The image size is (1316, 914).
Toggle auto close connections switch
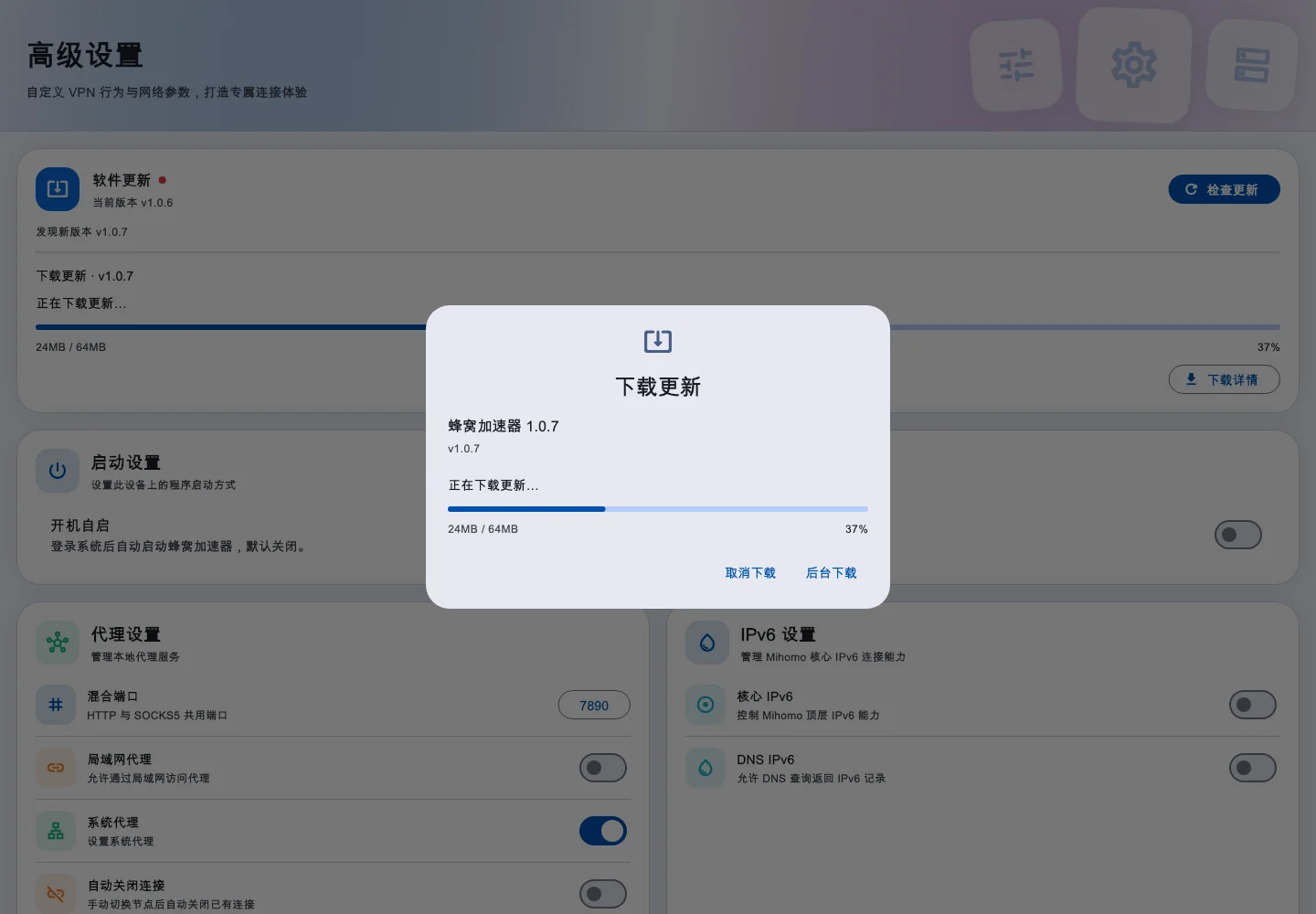pyautogui.click(x=603, y=894)
